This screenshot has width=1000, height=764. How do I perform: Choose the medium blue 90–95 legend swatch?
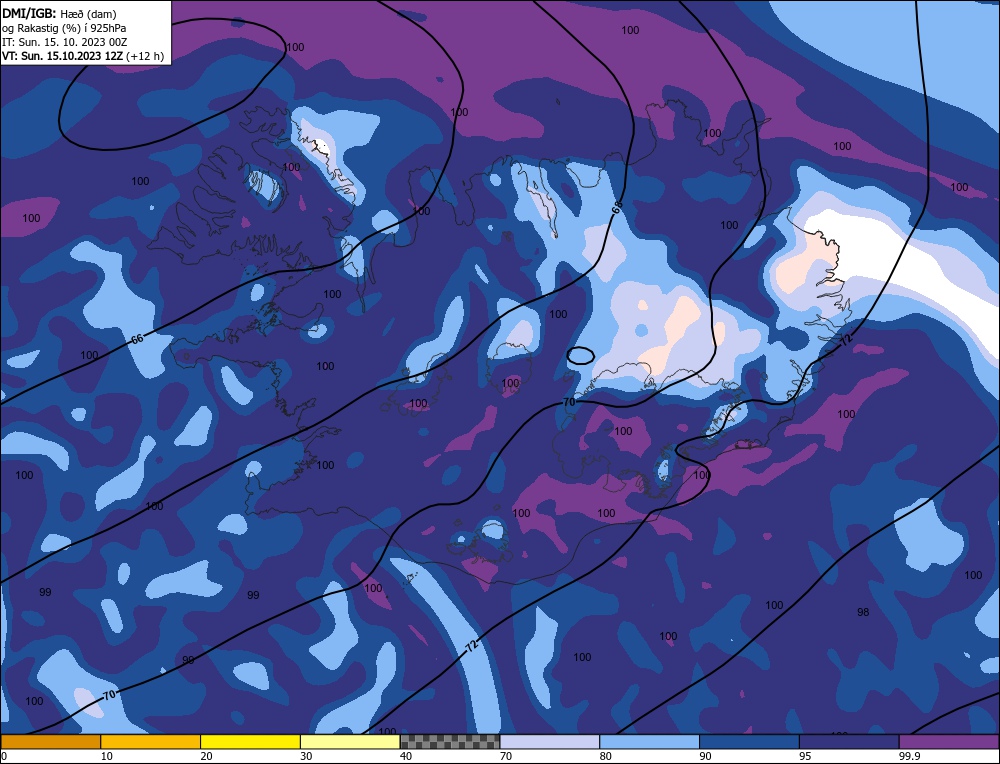(749, 742)
